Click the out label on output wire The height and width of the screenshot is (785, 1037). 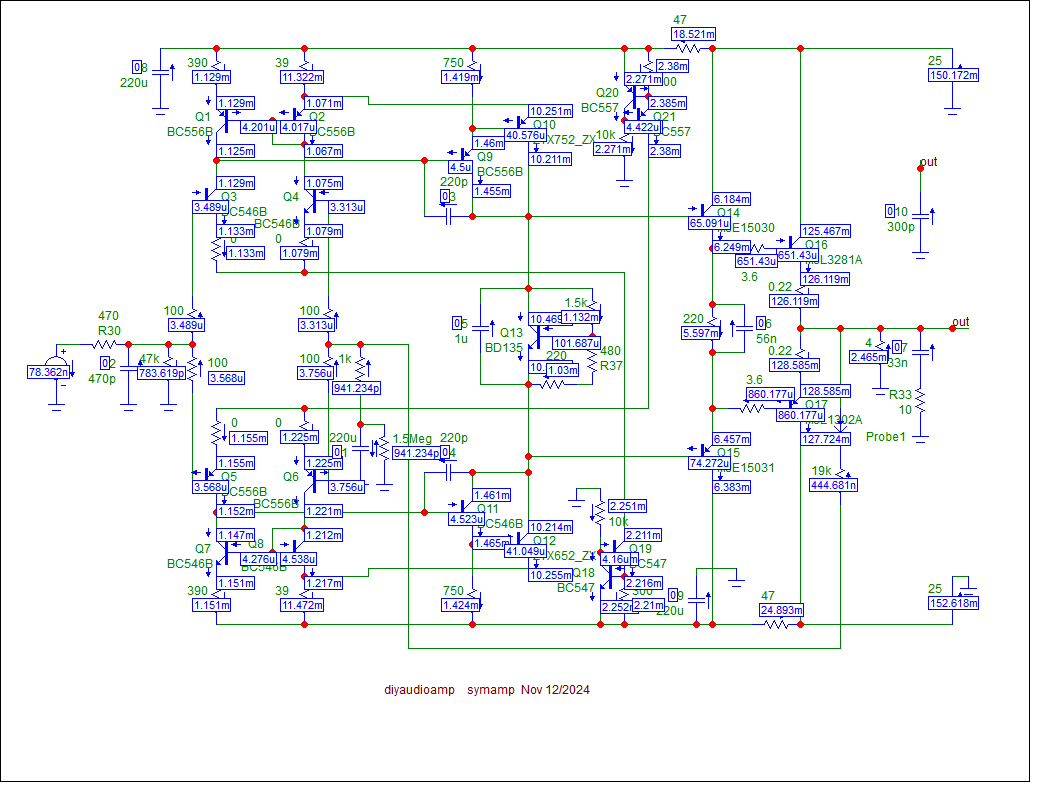tap(960, 322)
